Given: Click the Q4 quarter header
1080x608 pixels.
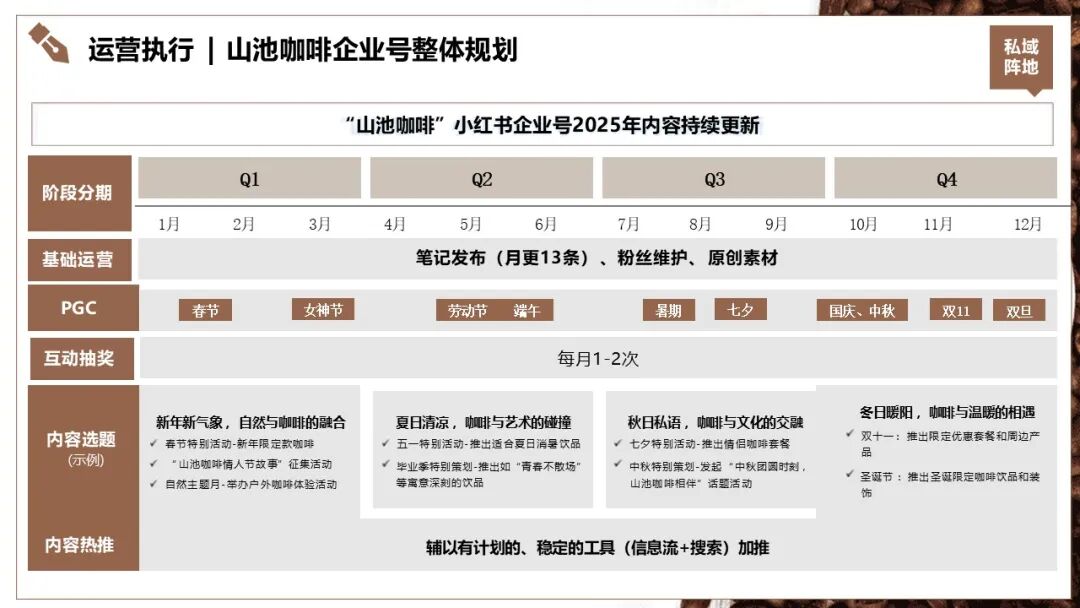Looking at the screenshot, I should pyautogui.click(x=946, y=178).
